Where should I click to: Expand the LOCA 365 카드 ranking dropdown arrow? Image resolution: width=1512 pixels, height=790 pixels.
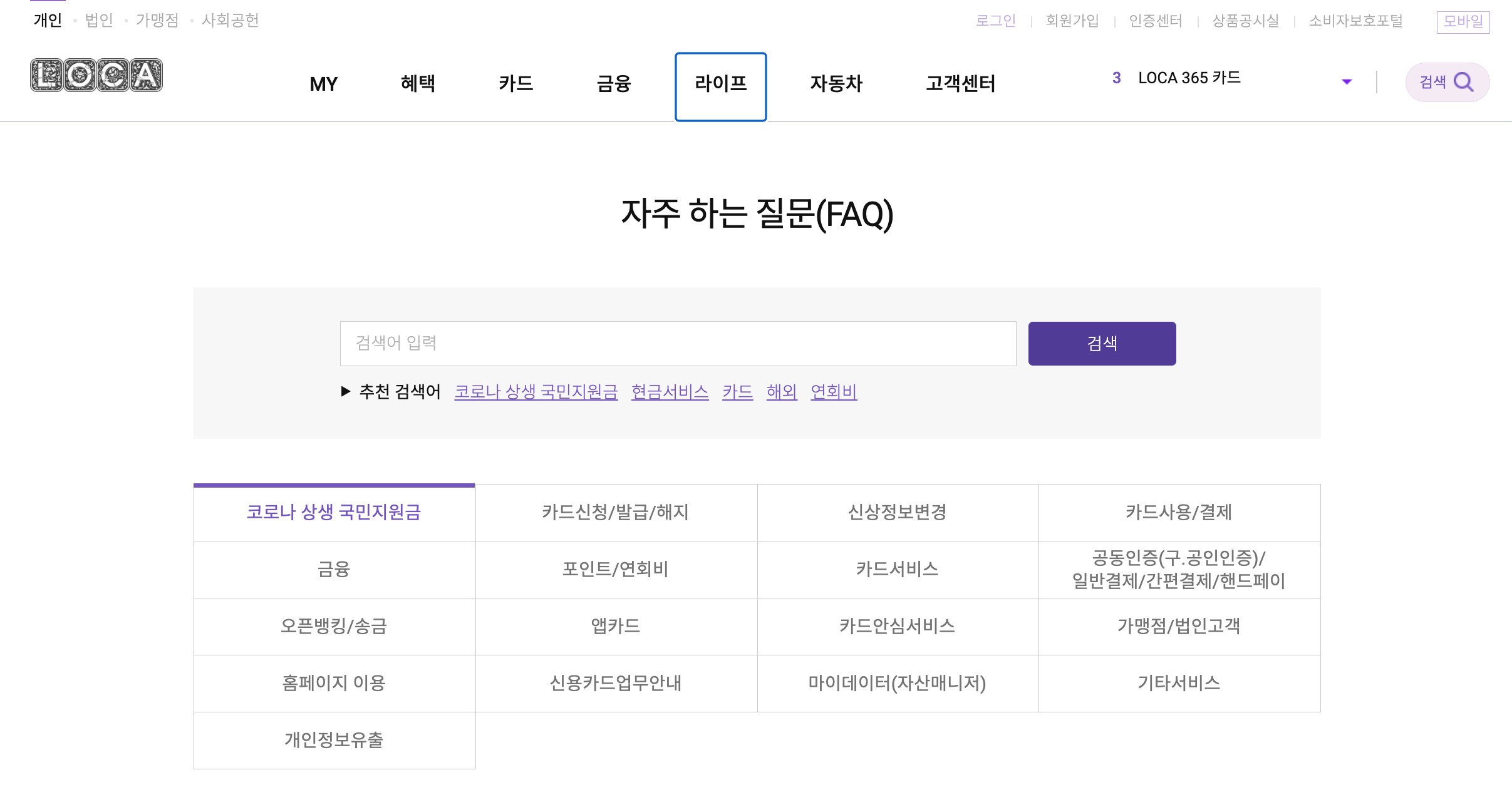pyautogui.click(x=1347, y=81)
